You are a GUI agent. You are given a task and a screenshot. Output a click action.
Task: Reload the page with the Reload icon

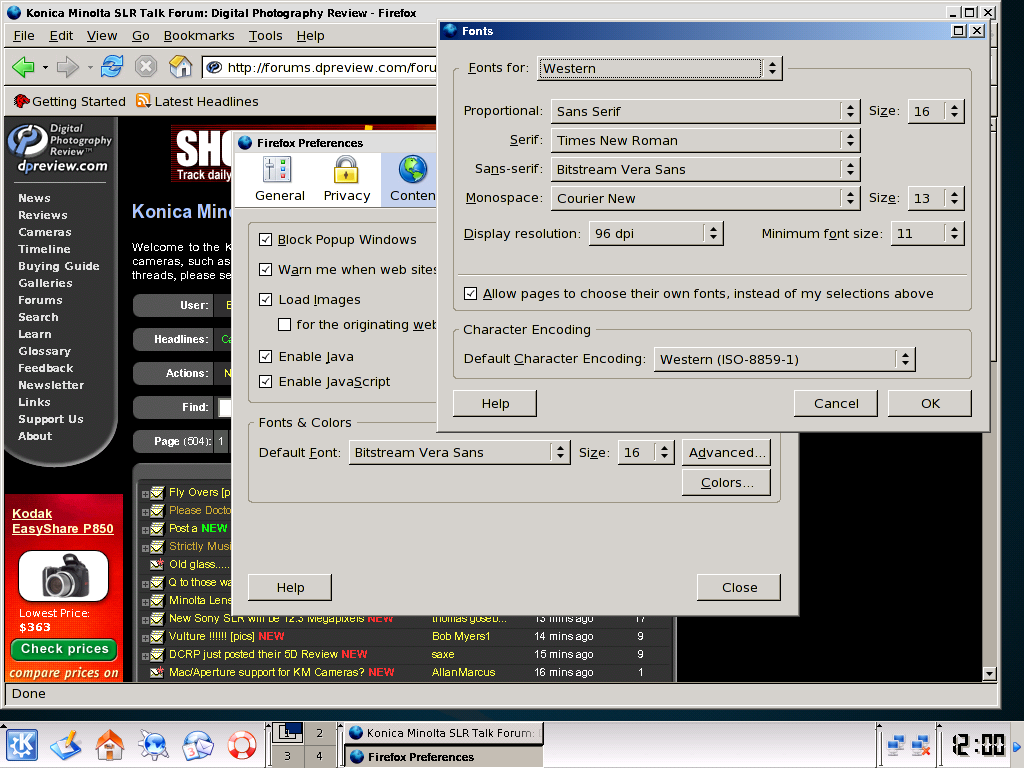click(x=112, y=67)
